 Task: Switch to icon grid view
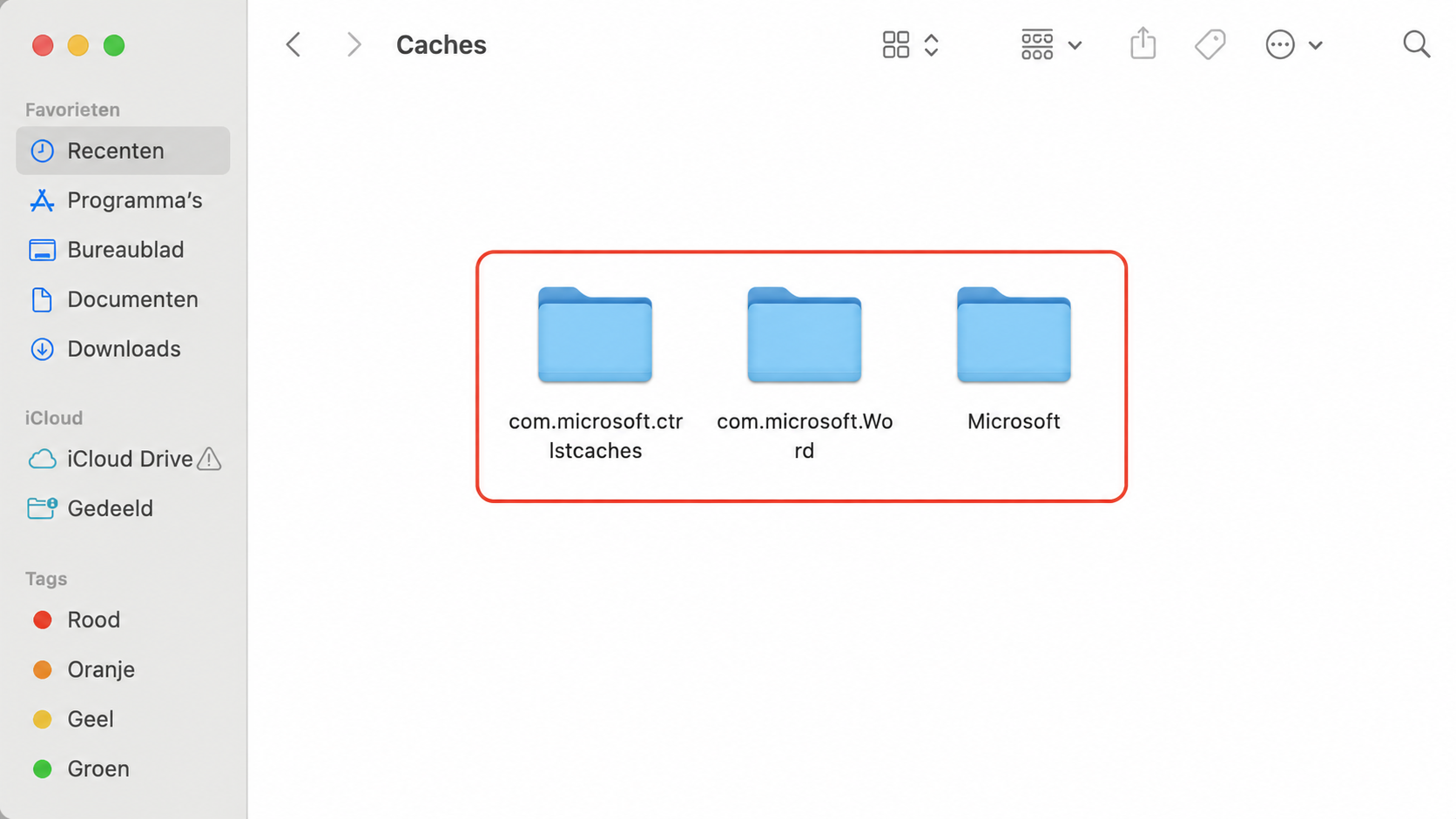[895, 44]
